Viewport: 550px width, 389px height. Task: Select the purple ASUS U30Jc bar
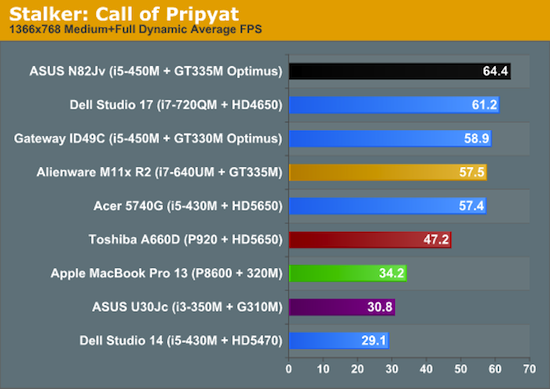click(x=342, y=307)
